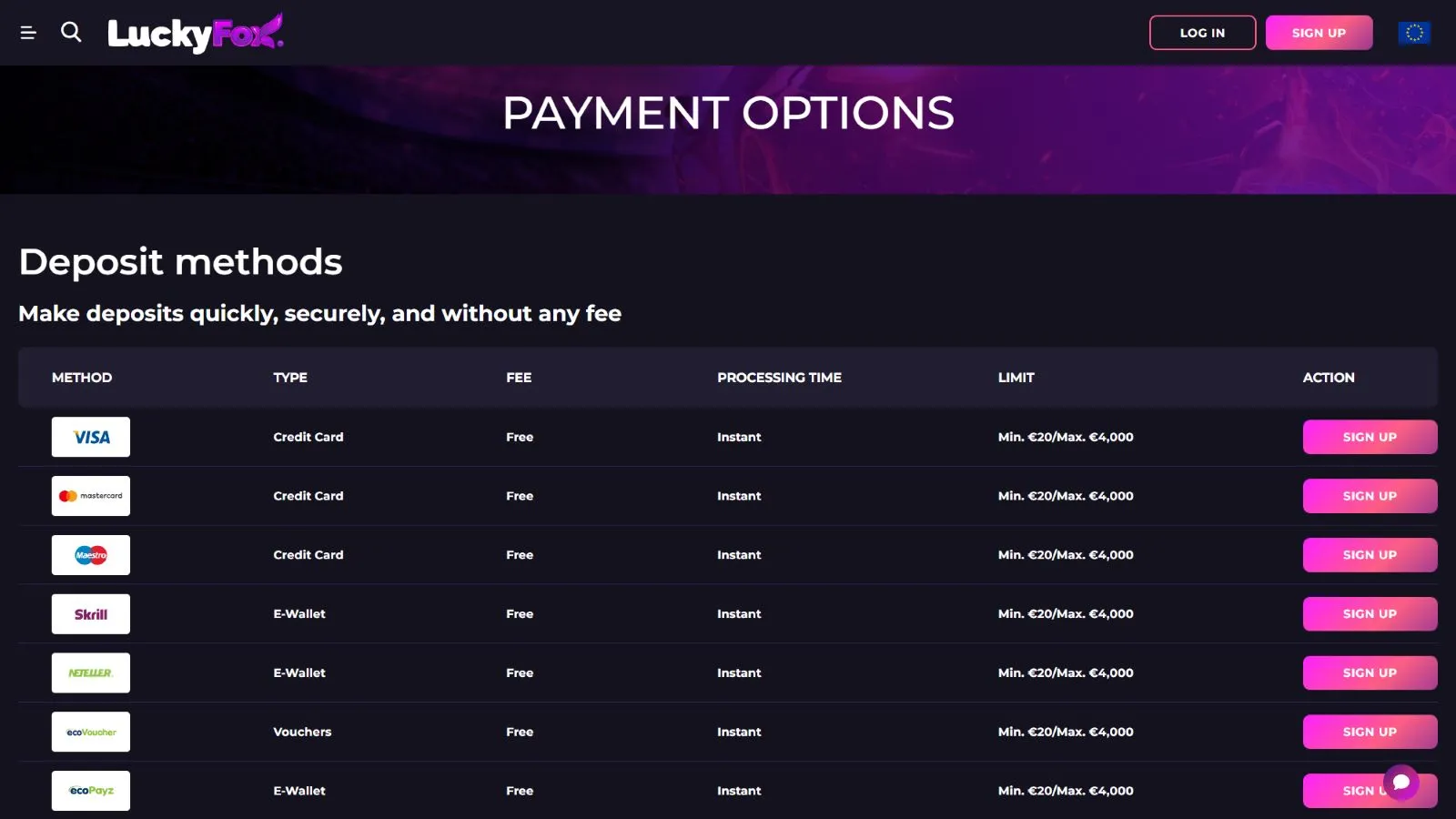The height and width of the screenshot is (819, 1456).
Task: Click the LuckyFox logo
Action: pyautogui.click(x=195, y=33)
